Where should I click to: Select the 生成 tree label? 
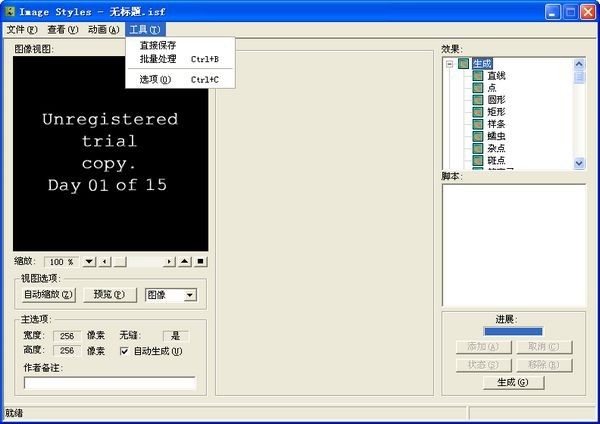coord(482,64)
